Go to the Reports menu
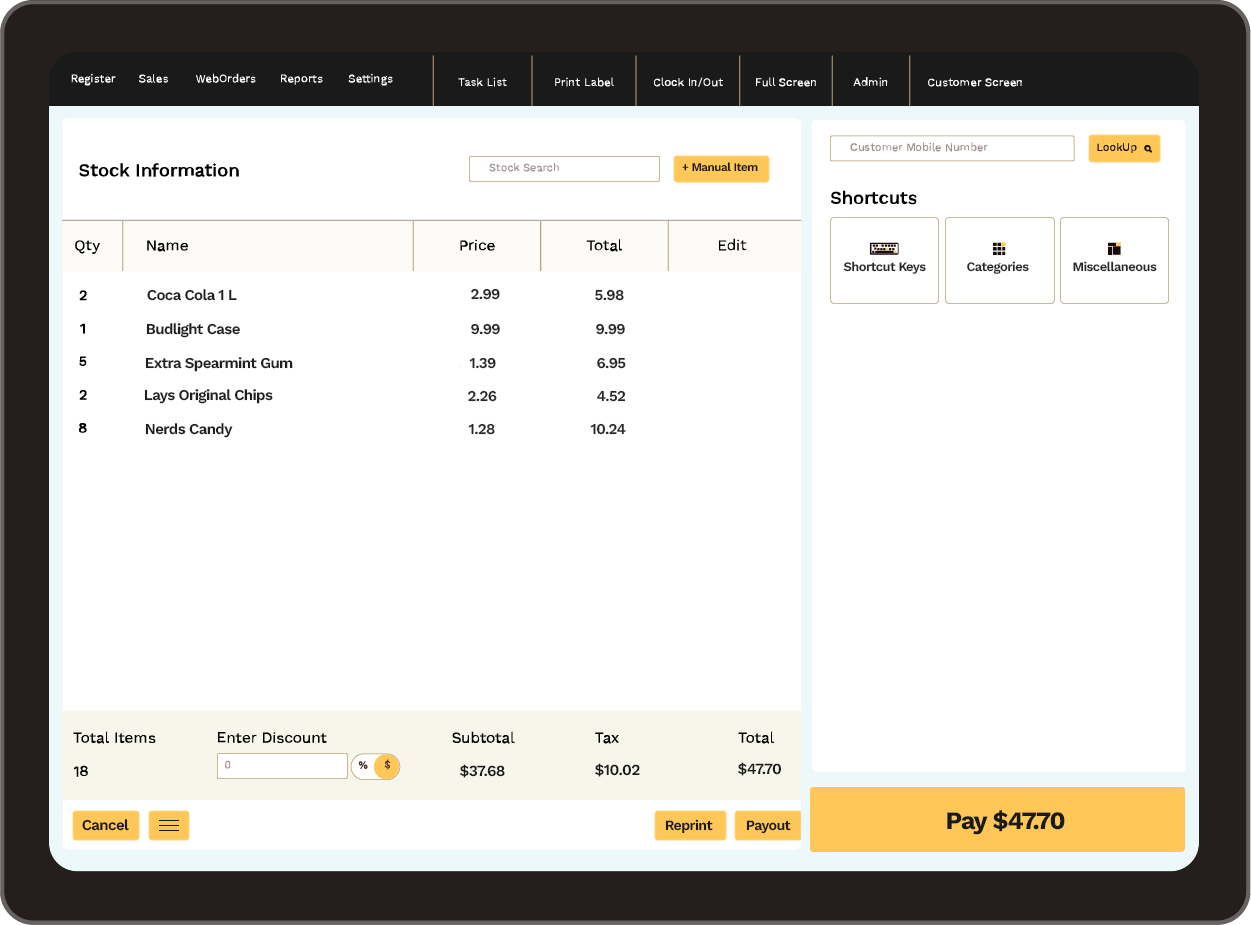 coord(301,79)
